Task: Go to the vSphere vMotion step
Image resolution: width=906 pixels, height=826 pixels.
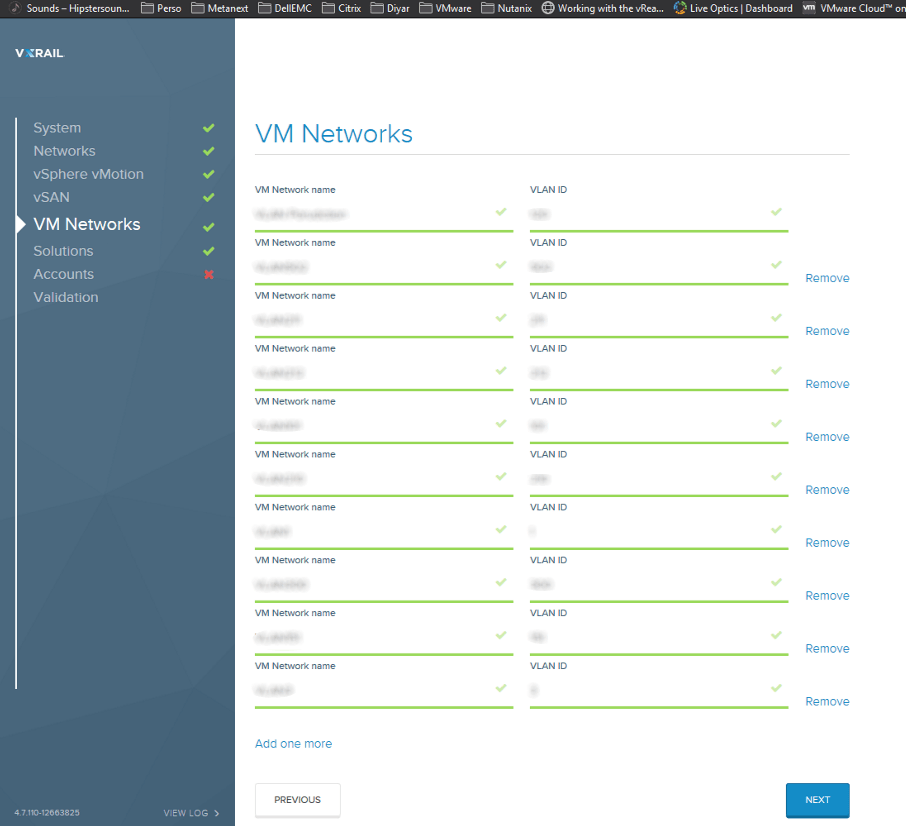Action: pyautogui.click(x=88, y=174)
